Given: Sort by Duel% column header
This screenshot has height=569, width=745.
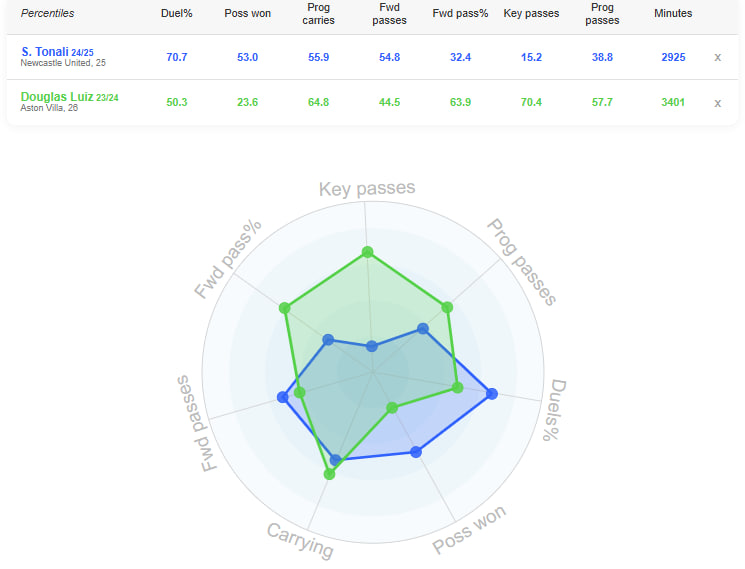Looking at the screenshot, I should (x=177, y=13).
